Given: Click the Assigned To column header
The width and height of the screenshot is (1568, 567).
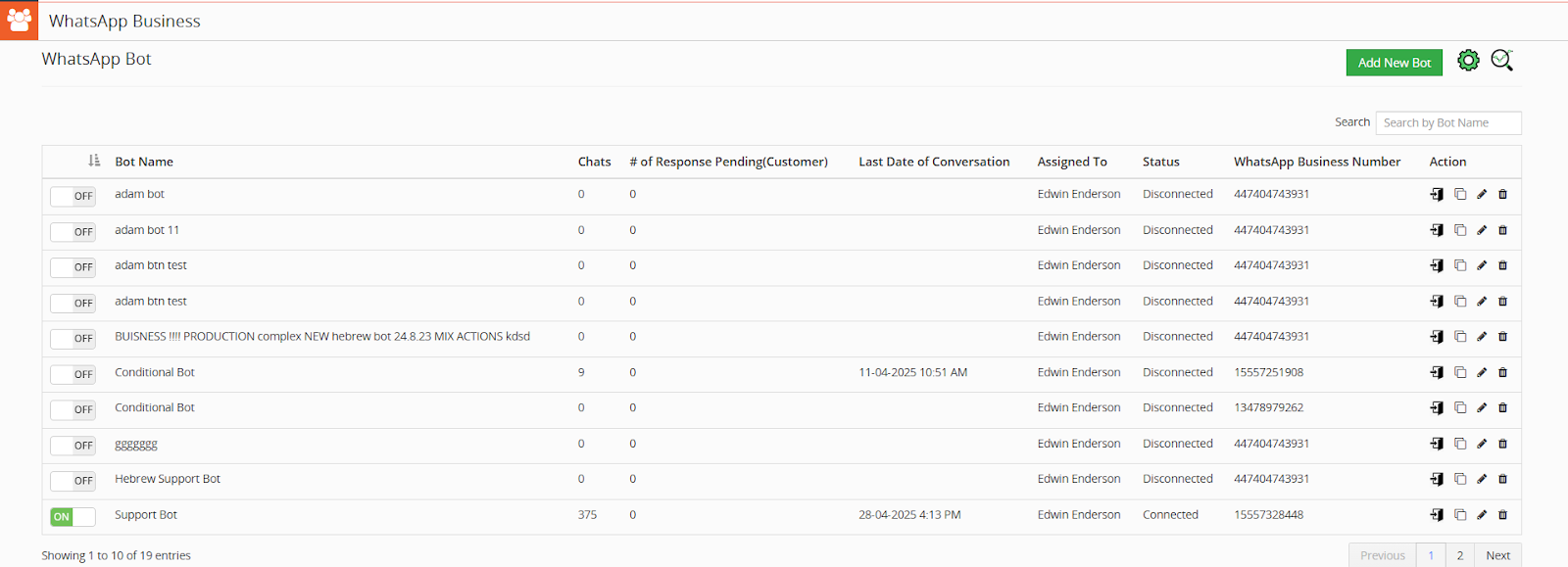Looking at the screenshot, I should click(x=1072, y=162).
